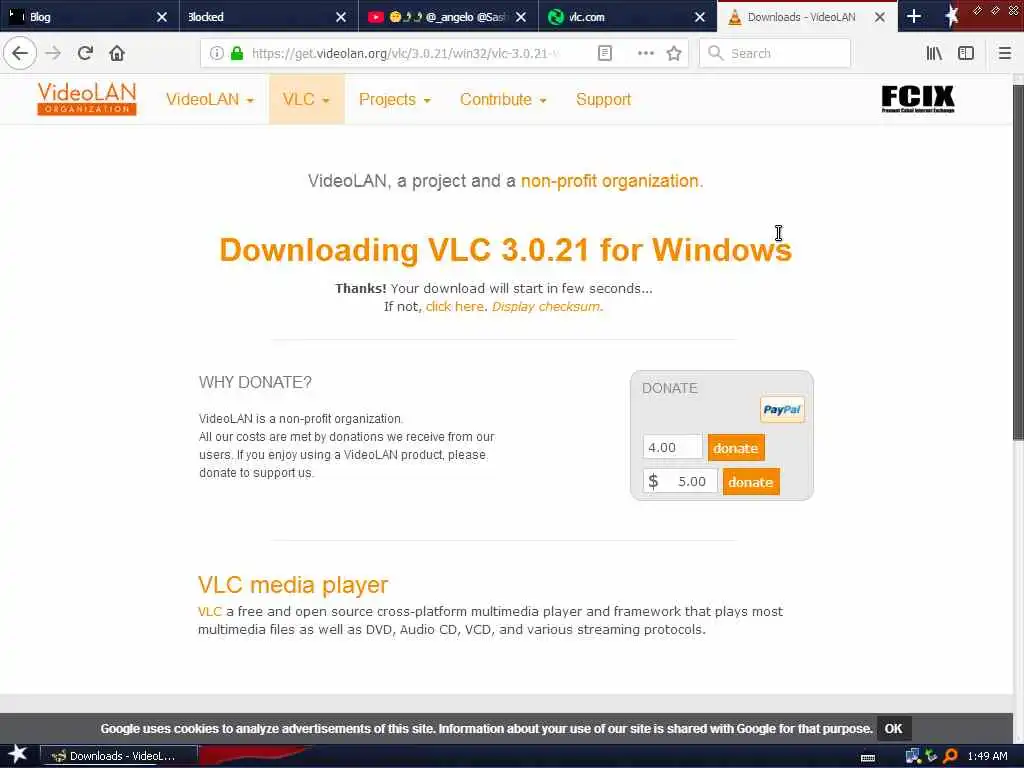Toggle reader view in the address bar
Screen dimensions: 1024x768
pos(605,53)
